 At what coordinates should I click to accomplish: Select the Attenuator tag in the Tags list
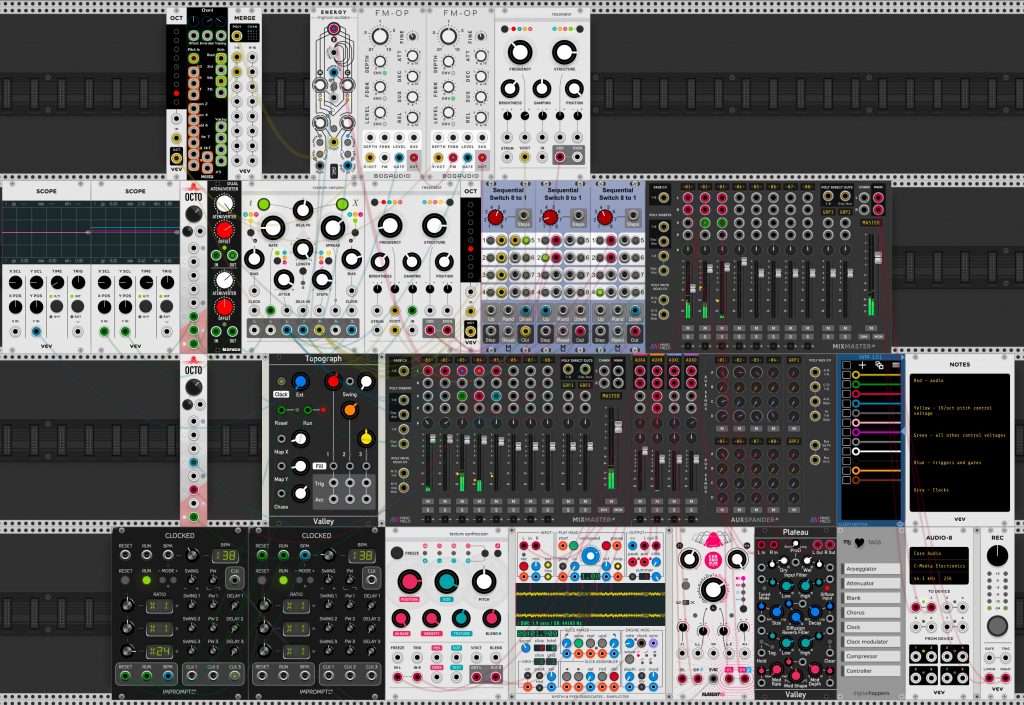point(871,583)
